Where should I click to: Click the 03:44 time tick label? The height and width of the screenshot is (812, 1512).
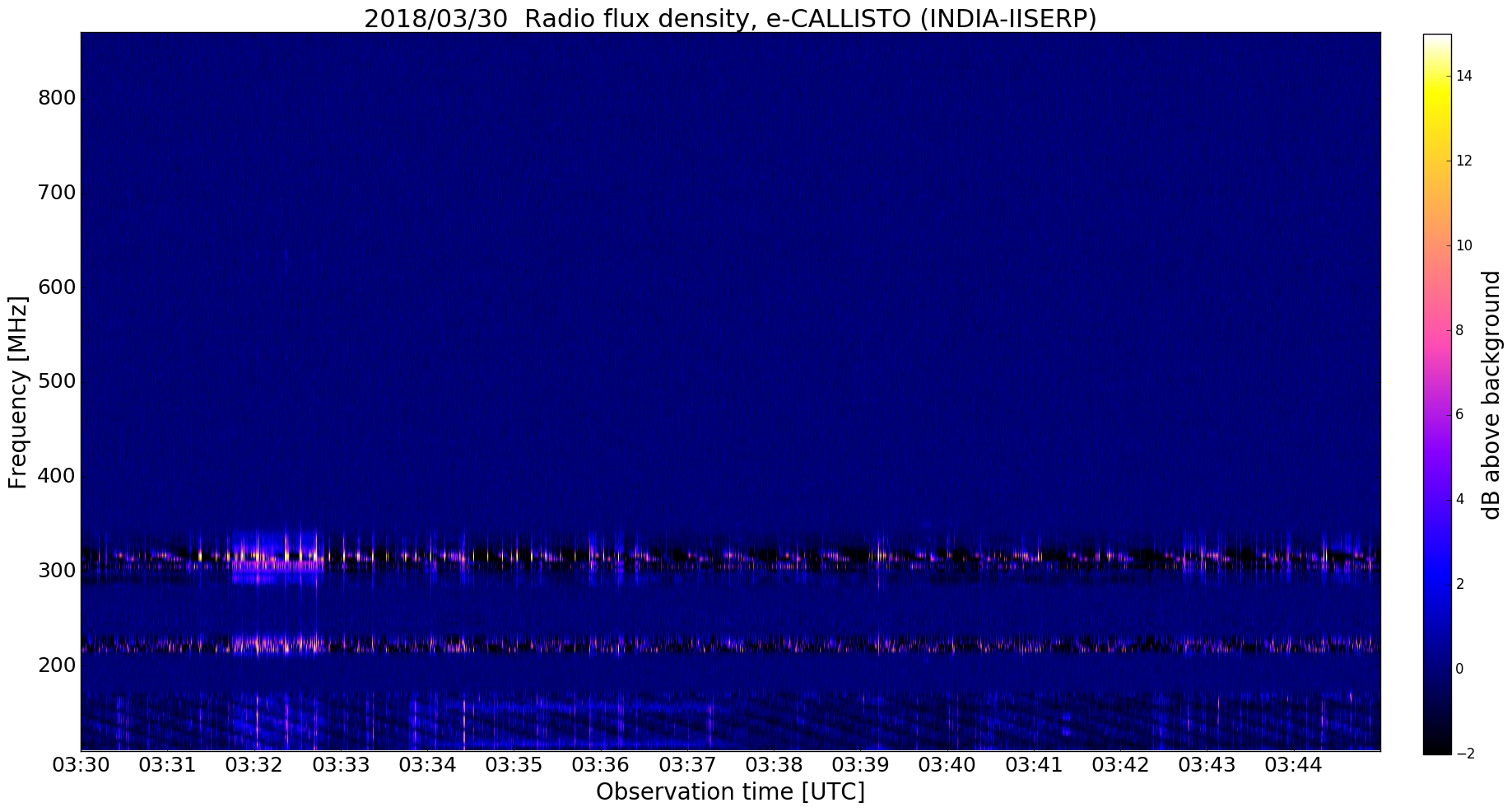(x=1293, y=765)
